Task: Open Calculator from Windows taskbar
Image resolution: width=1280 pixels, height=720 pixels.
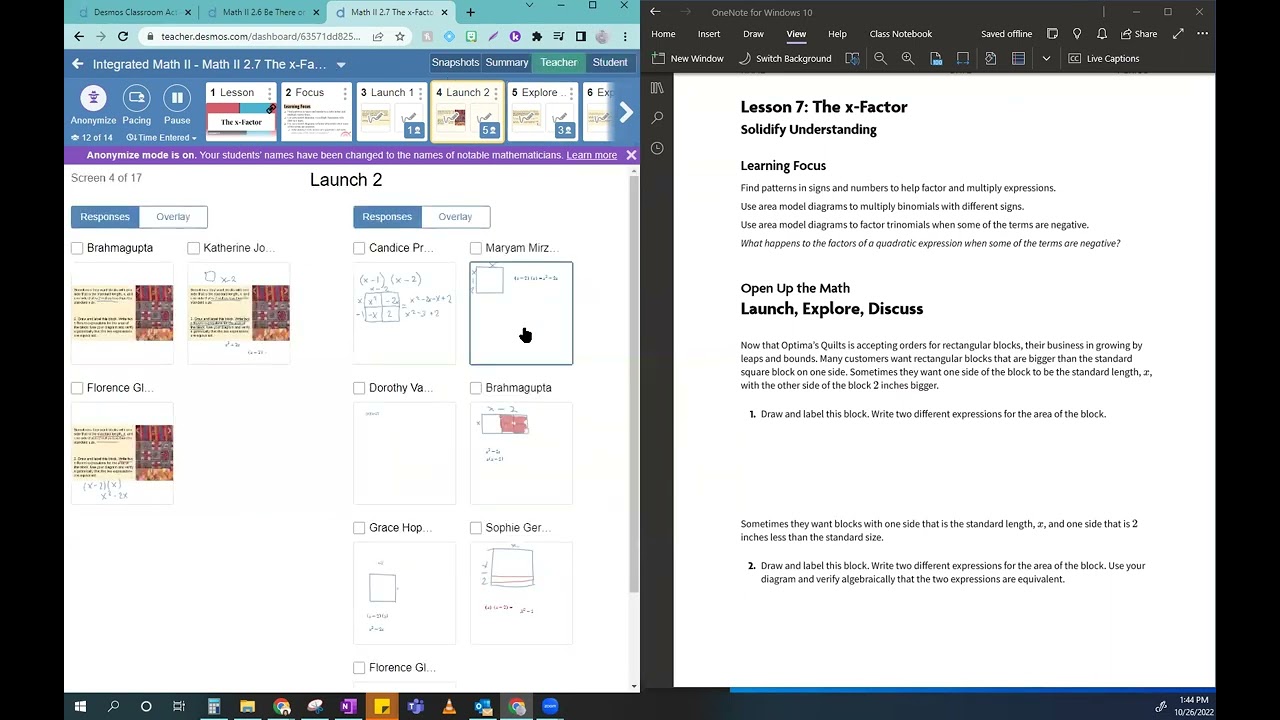Action: pyautogui.click(x=213, y=706)
